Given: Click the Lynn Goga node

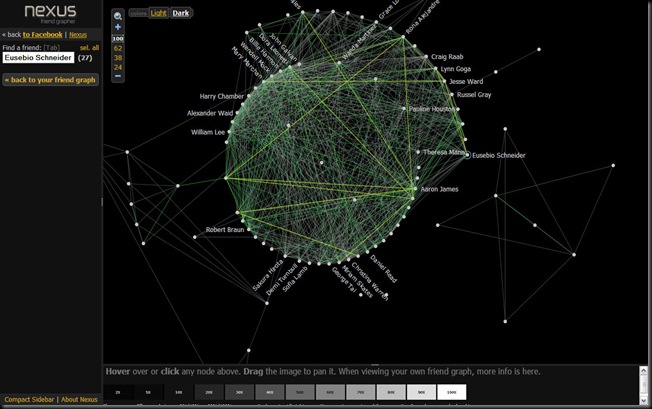Looking at the screenshot, I should (x=435, y=69).
